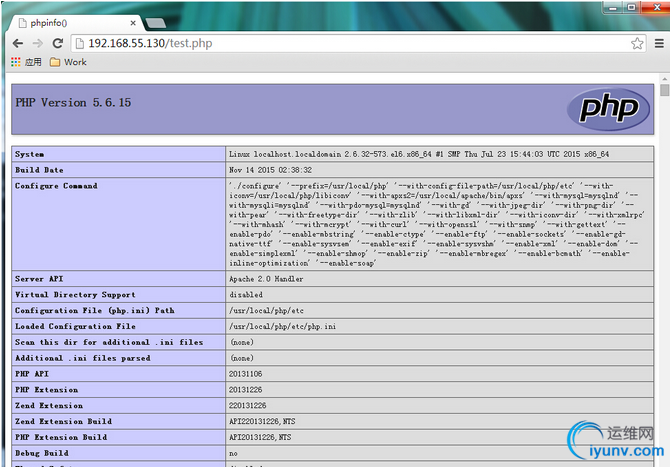Open the Work bookmarks folder
Viewport: 670px width, 467px height.
68,62
